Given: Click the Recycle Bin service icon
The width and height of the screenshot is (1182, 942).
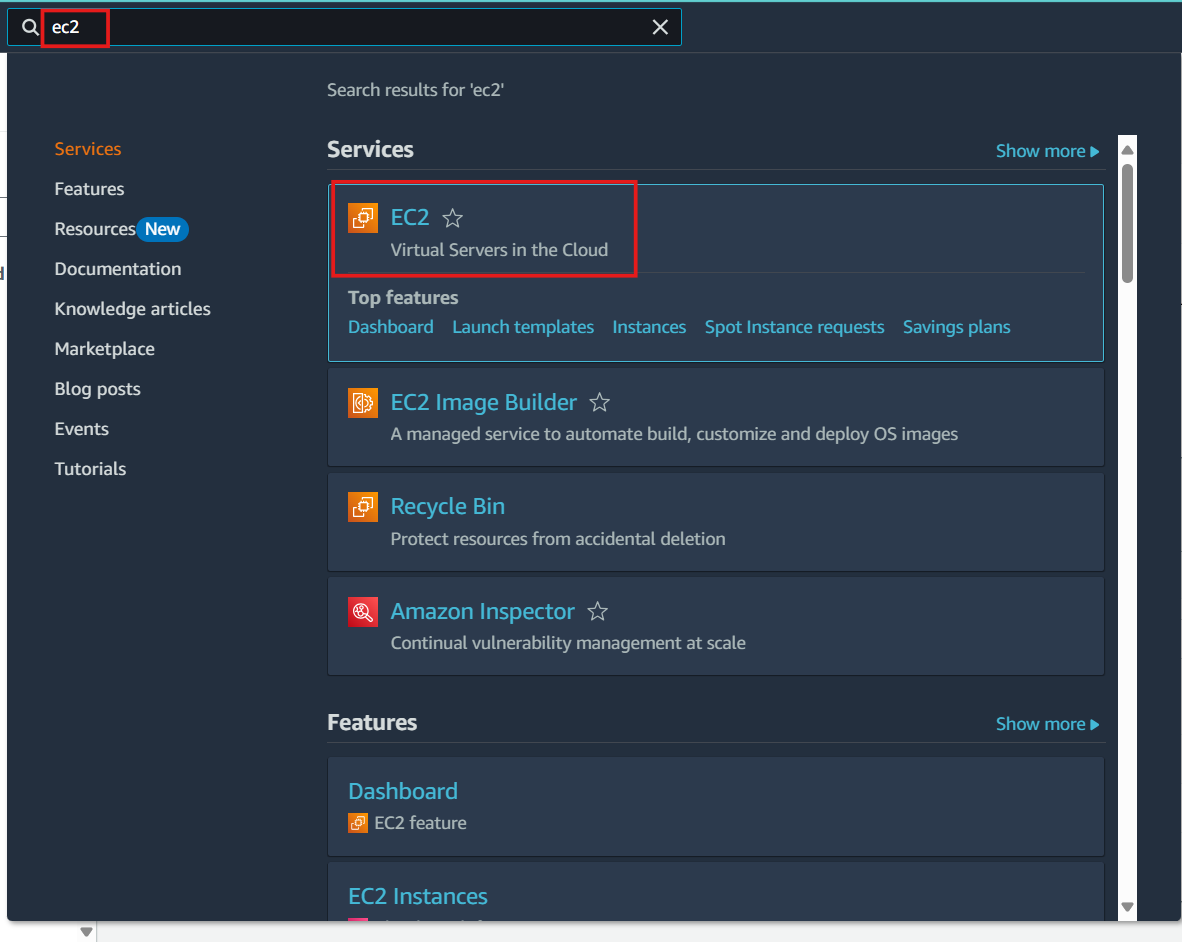Looking at the screenshot, I should pos(363,506).
